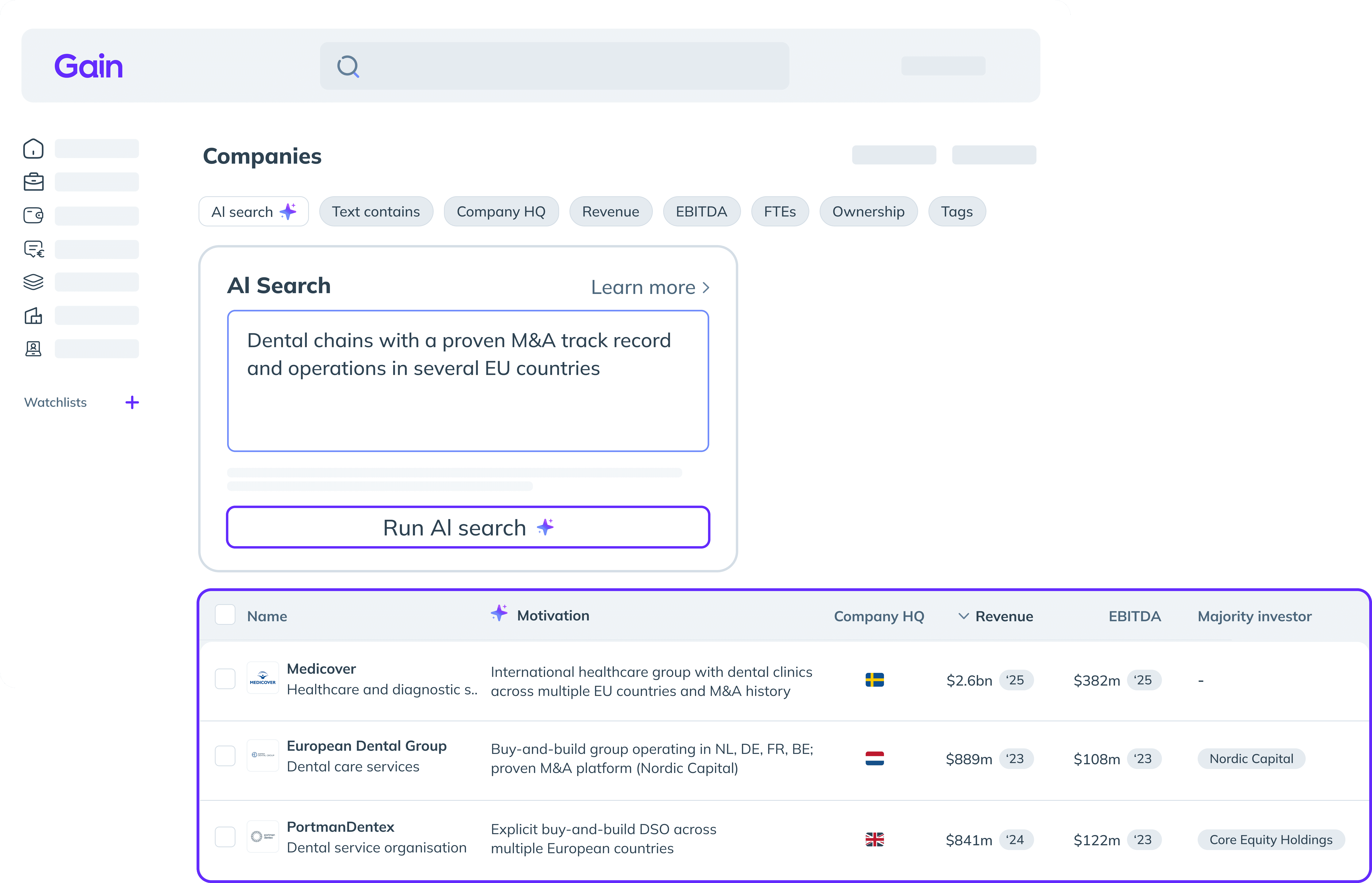Select the person badge sidebar icon

33,349
